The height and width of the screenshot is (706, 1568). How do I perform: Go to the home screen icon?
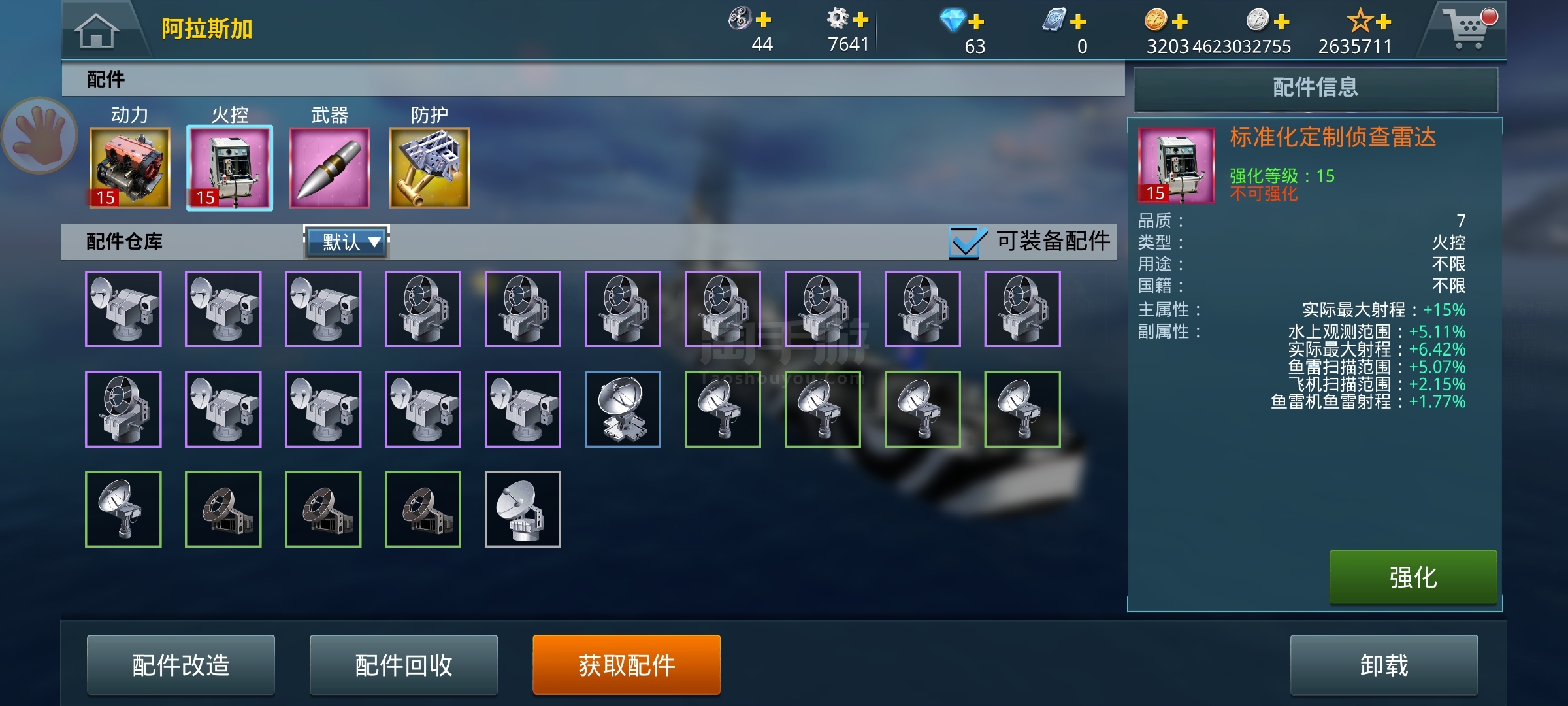97,31
